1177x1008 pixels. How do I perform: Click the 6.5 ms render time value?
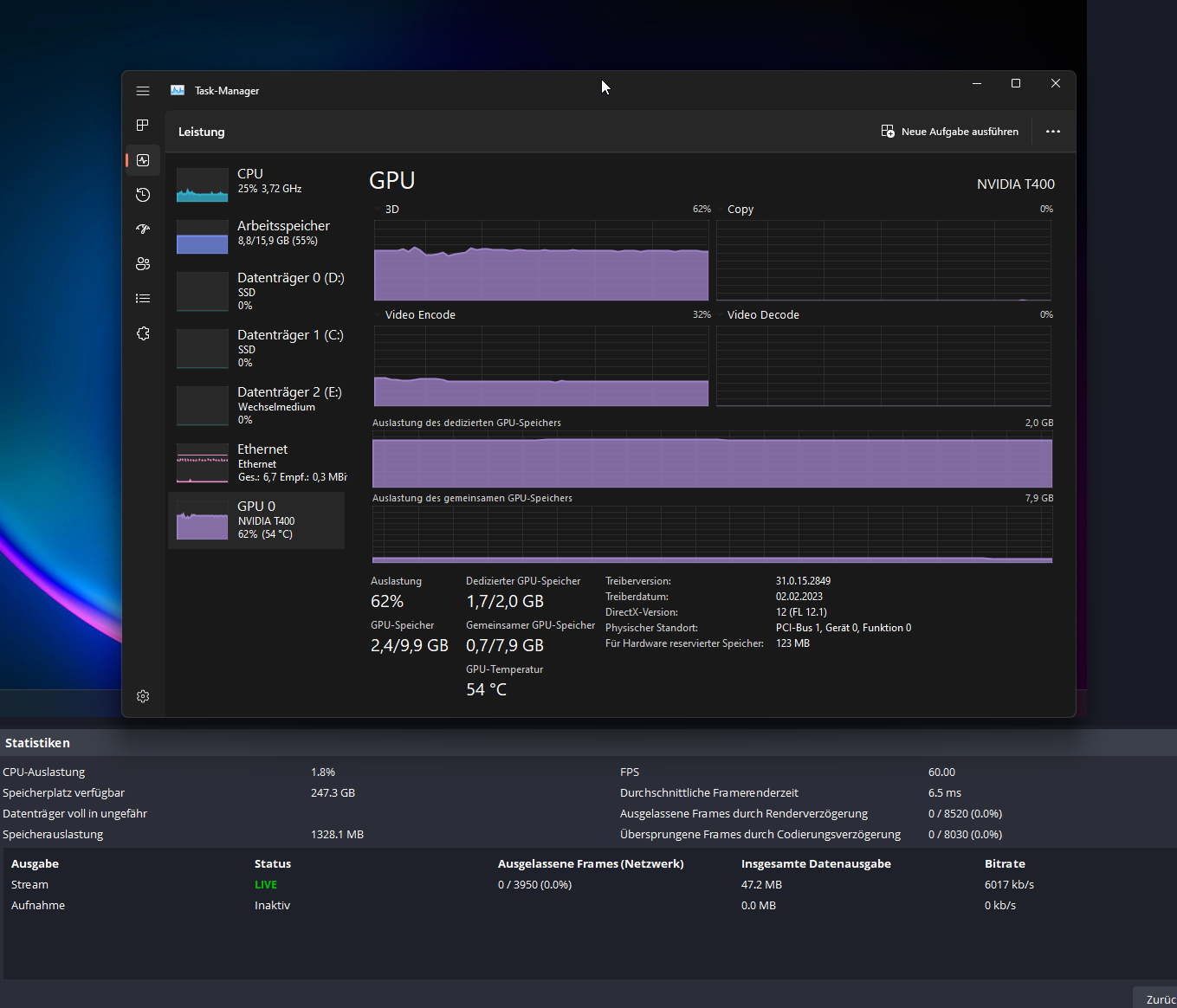[945, 793]
